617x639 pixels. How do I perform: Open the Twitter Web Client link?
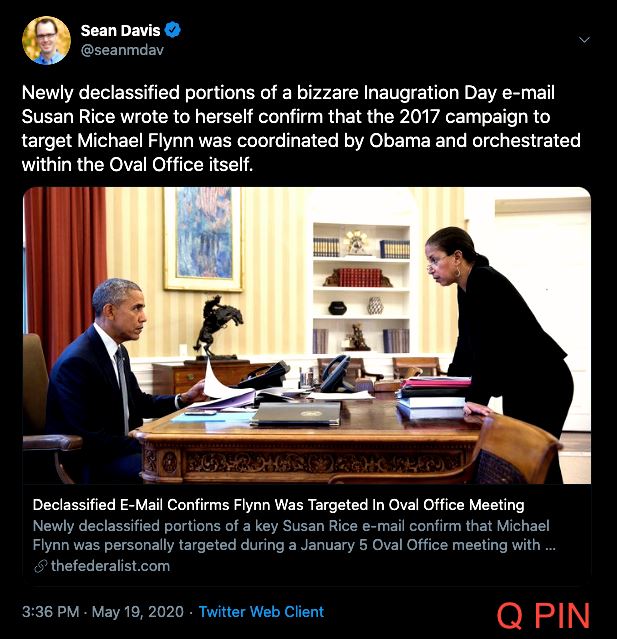coord(261,612)
